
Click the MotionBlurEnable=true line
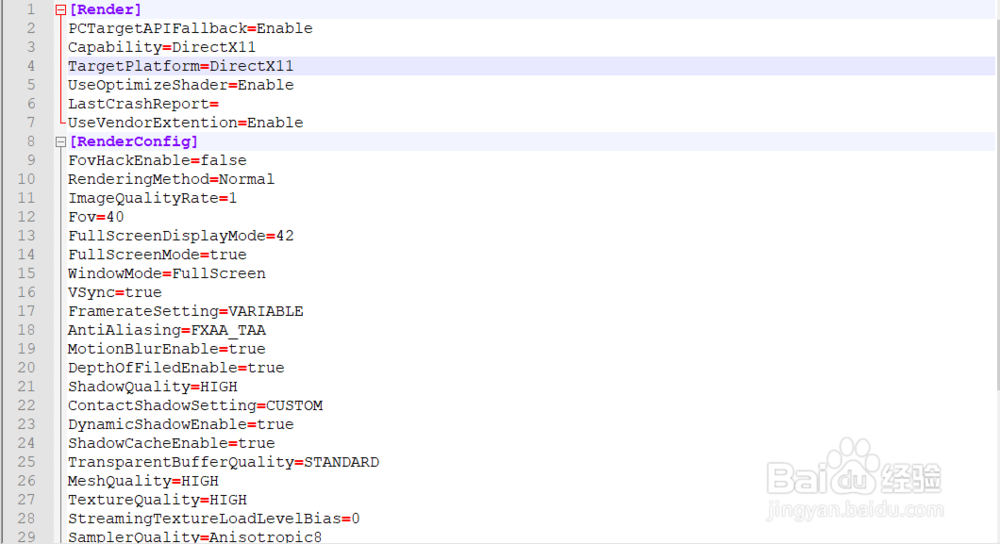pos(167,349)
